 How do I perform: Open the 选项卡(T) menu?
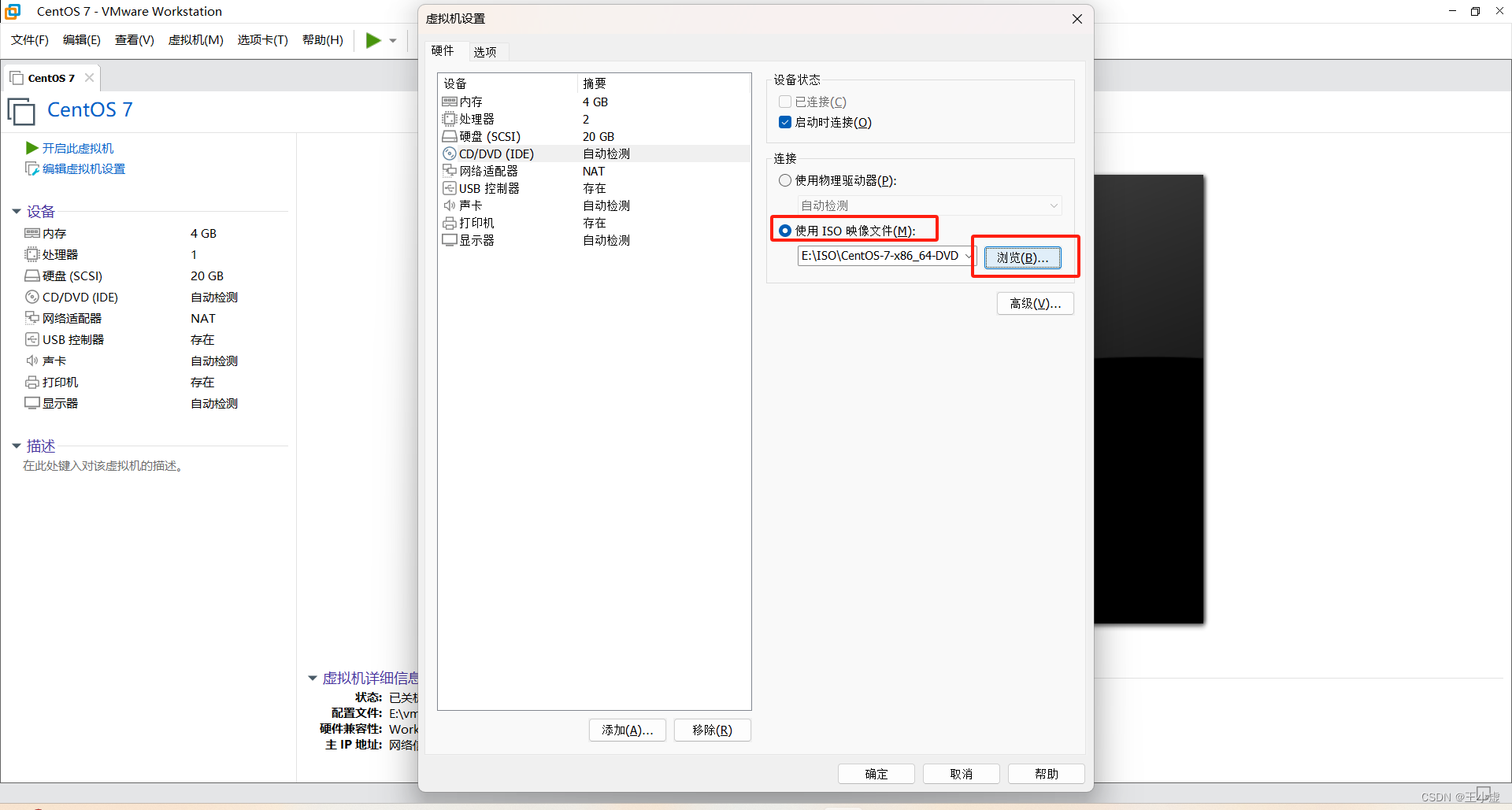[x=263, y=40]
